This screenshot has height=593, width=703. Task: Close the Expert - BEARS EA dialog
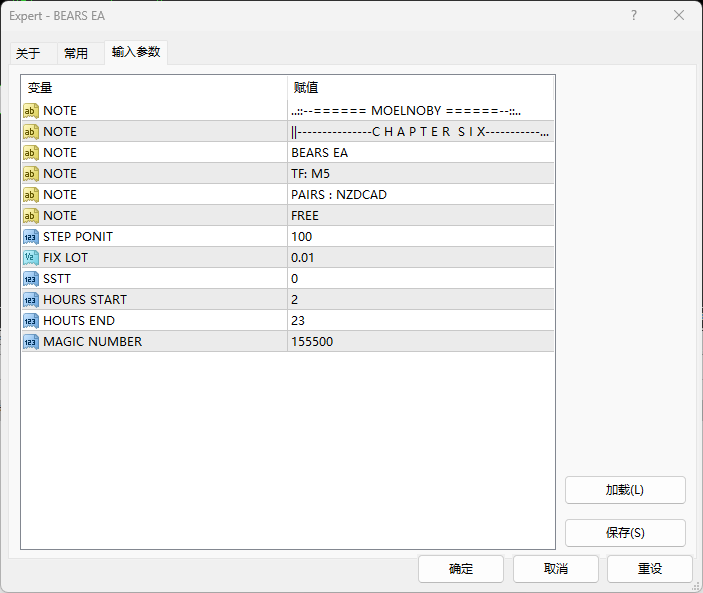679,16
